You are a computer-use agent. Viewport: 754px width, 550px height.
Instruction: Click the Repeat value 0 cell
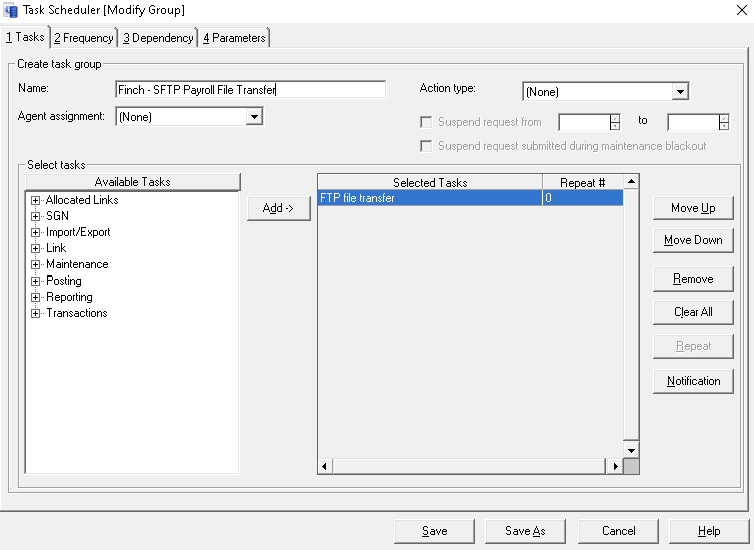click(583, 198)
